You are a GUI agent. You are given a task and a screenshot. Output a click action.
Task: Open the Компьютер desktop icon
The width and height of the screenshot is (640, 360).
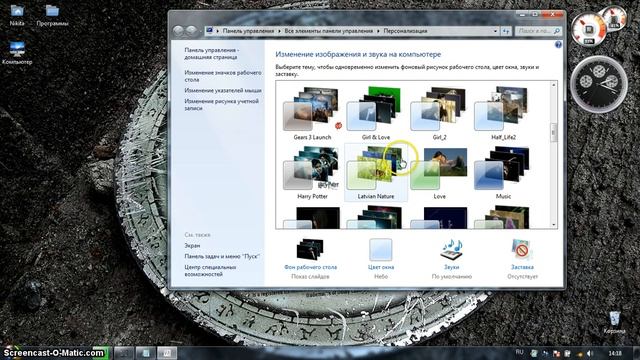click(x=17, y=53)
